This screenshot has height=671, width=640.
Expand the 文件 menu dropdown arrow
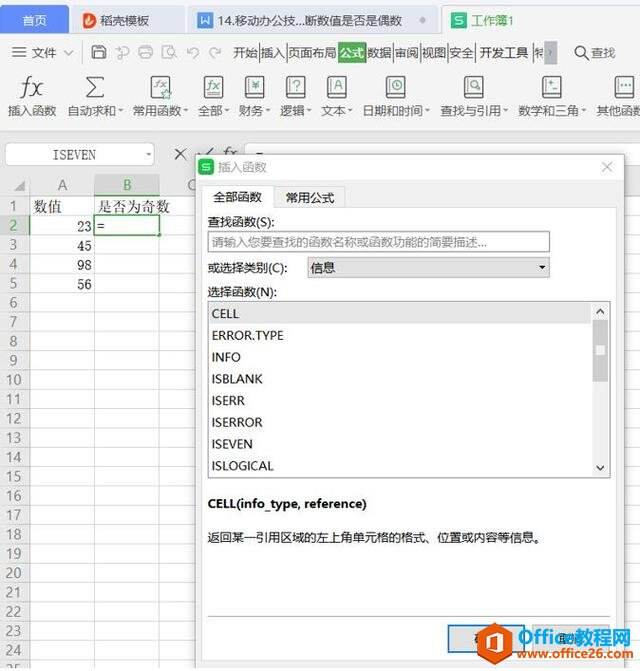(68, 53)
